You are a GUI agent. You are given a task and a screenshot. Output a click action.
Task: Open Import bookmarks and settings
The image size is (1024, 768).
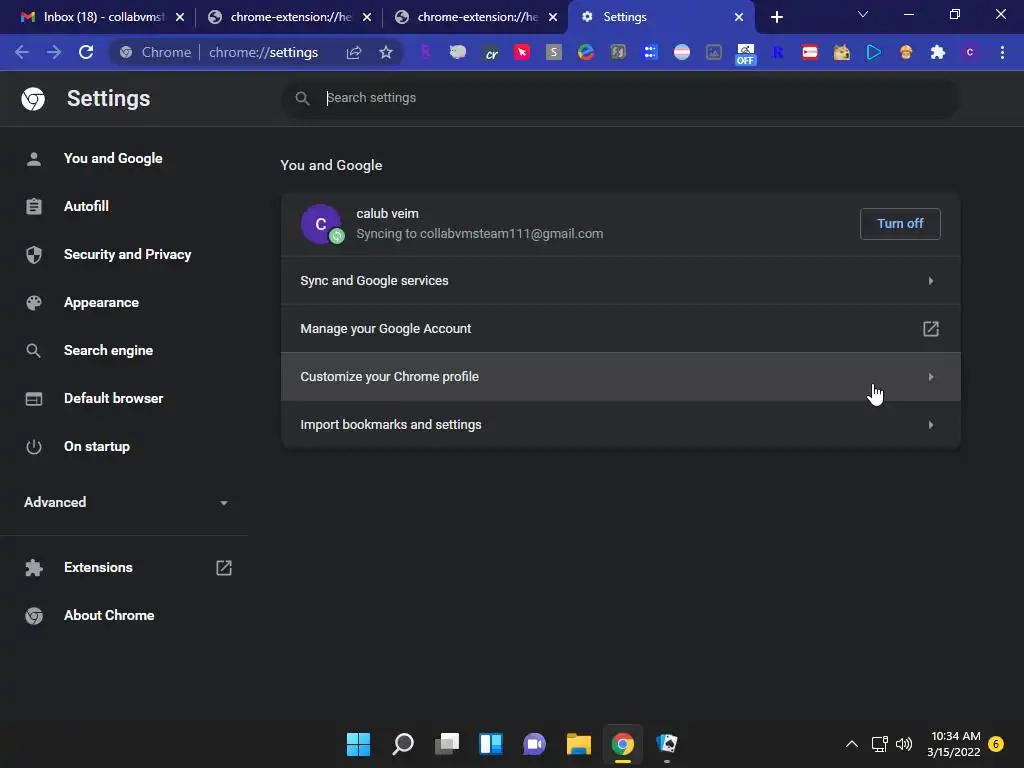coord(620,424)
